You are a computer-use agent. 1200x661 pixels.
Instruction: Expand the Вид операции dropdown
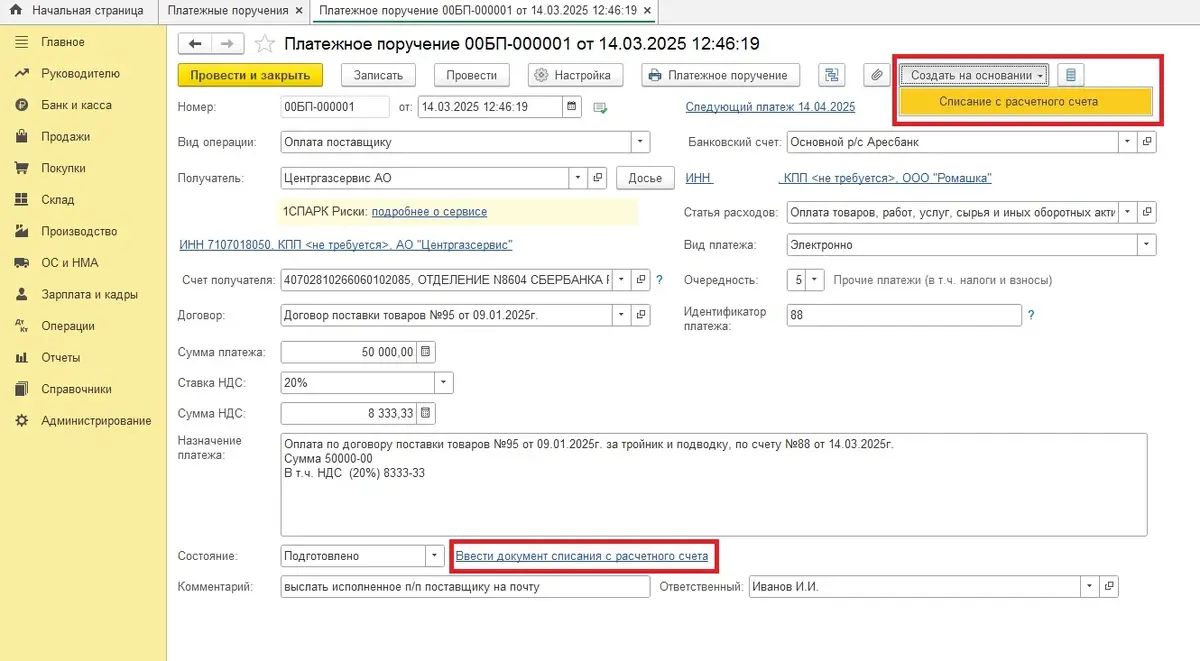coord(641,142)
